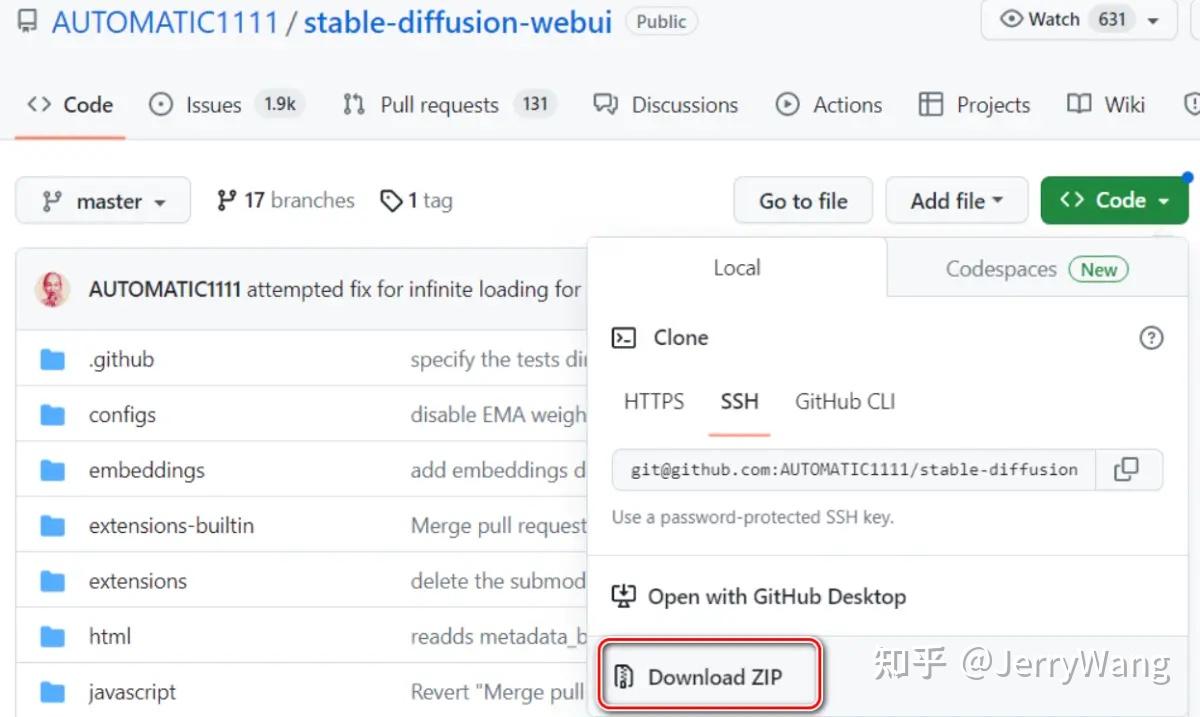The height and width of the screenshot is (717, 1200).
Task: Click the .github folder icon
Action: click(52, 360)
